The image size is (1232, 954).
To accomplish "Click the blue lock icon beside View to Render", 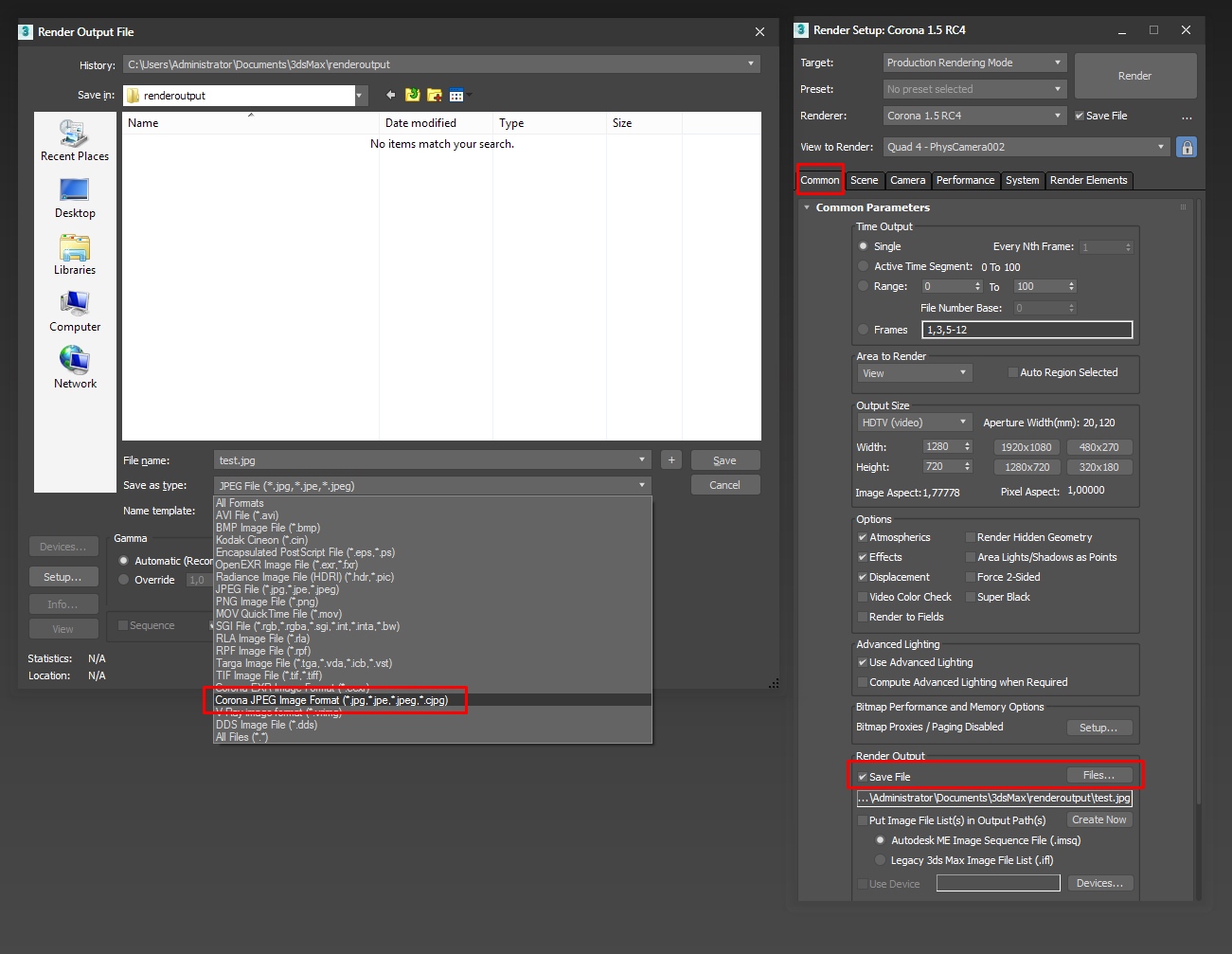I will pos(1187,147).
